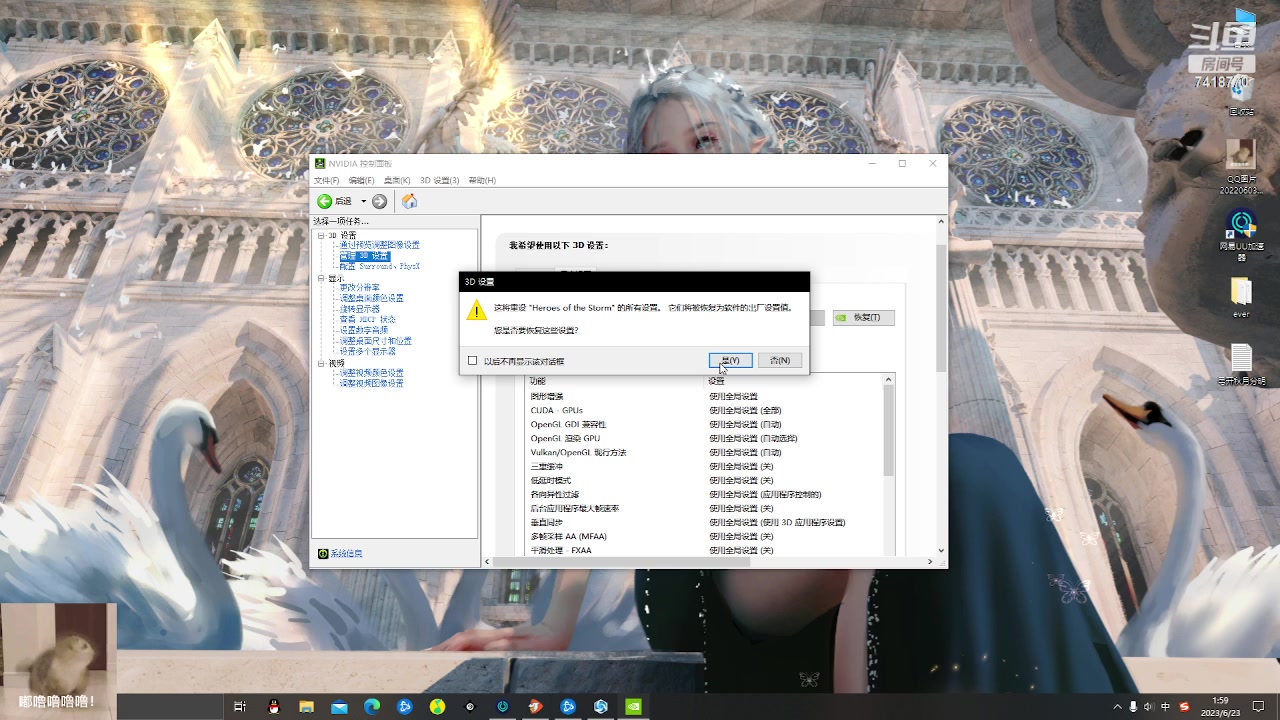Select the Vulkan/OpenGL 现行方法 row
The height and width of the screenshot is (720, 1280).
(705, 452)
